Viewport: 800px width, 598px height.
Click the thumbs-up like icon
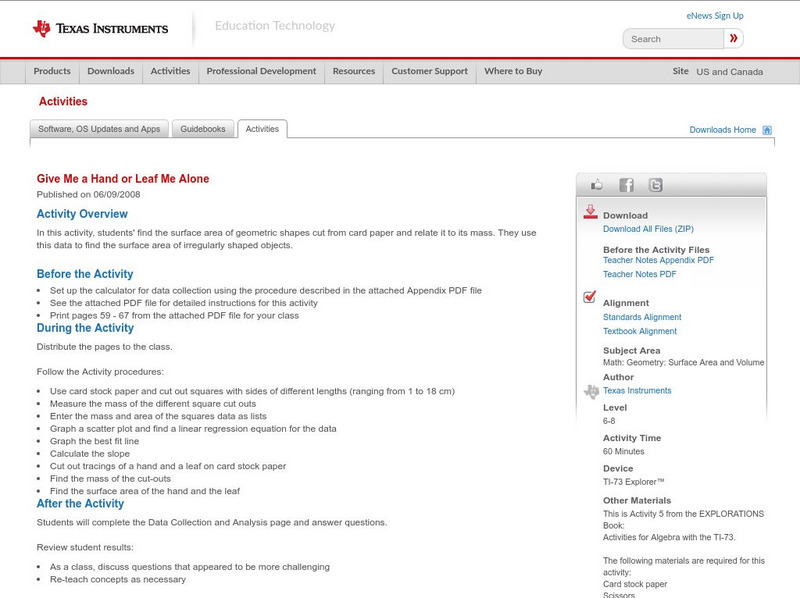coord(596,185)
